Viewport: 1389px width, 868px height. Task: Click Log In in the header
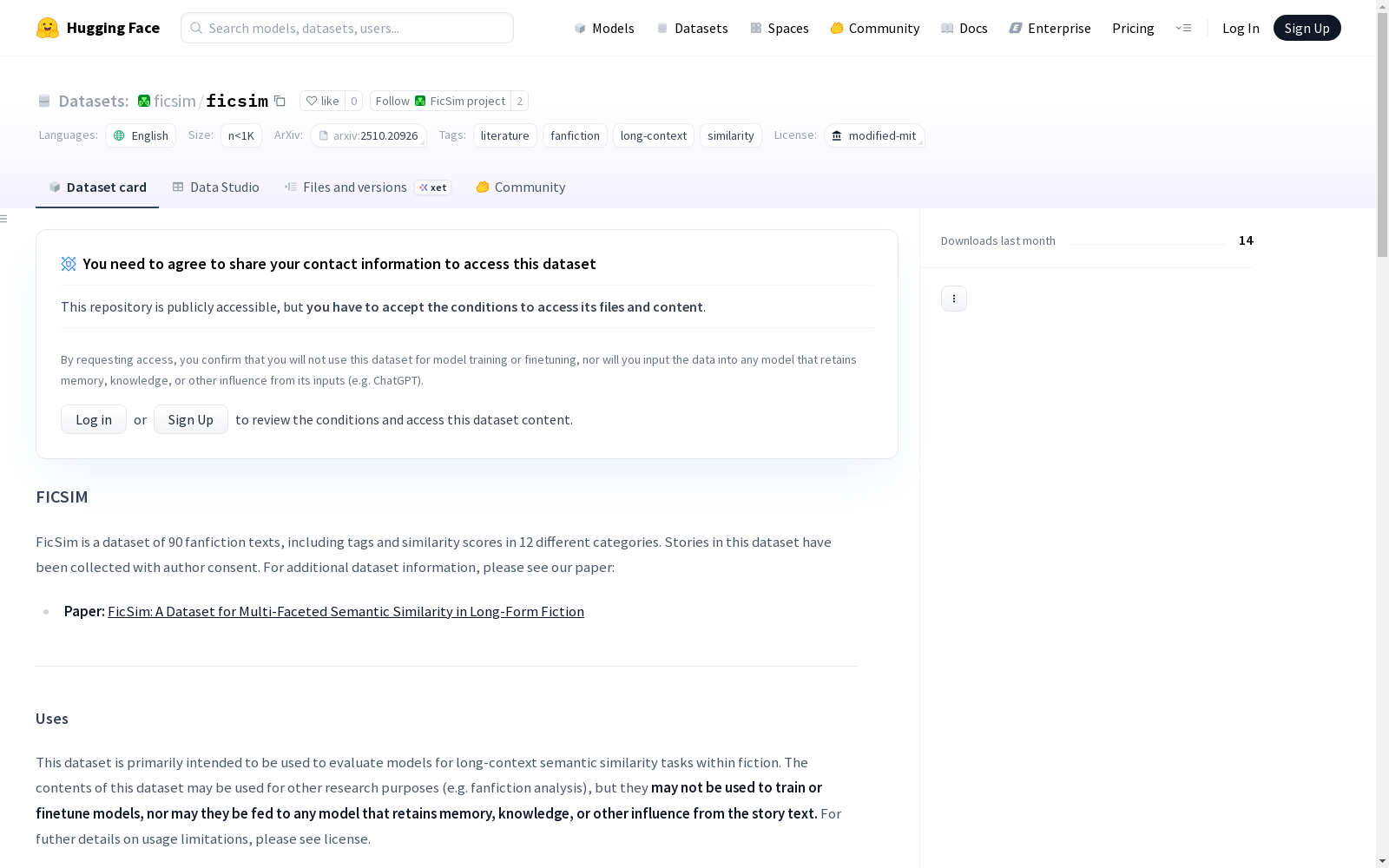pos(1241,28)
